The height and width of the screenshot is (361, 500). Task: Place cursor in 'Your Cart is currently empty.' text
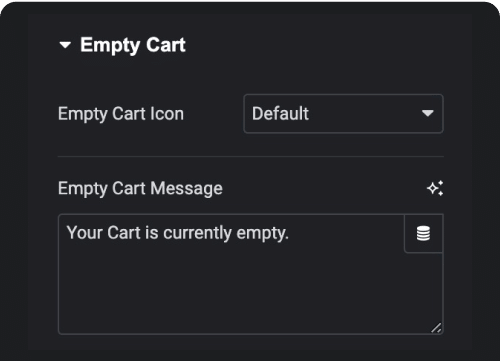tap(177, 233)
